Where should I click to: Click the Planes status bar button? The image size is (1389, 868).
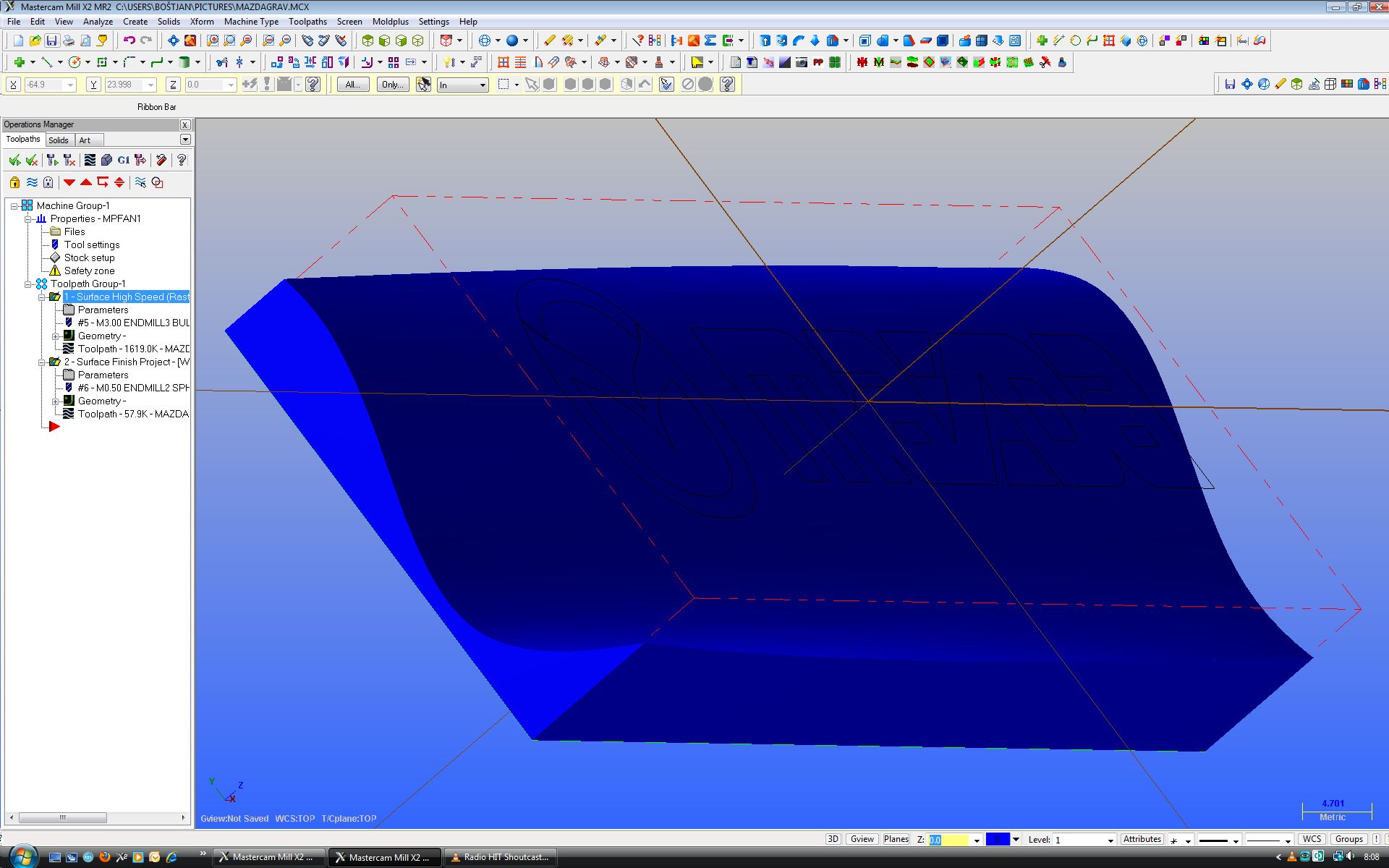click(x=896, y=839)
